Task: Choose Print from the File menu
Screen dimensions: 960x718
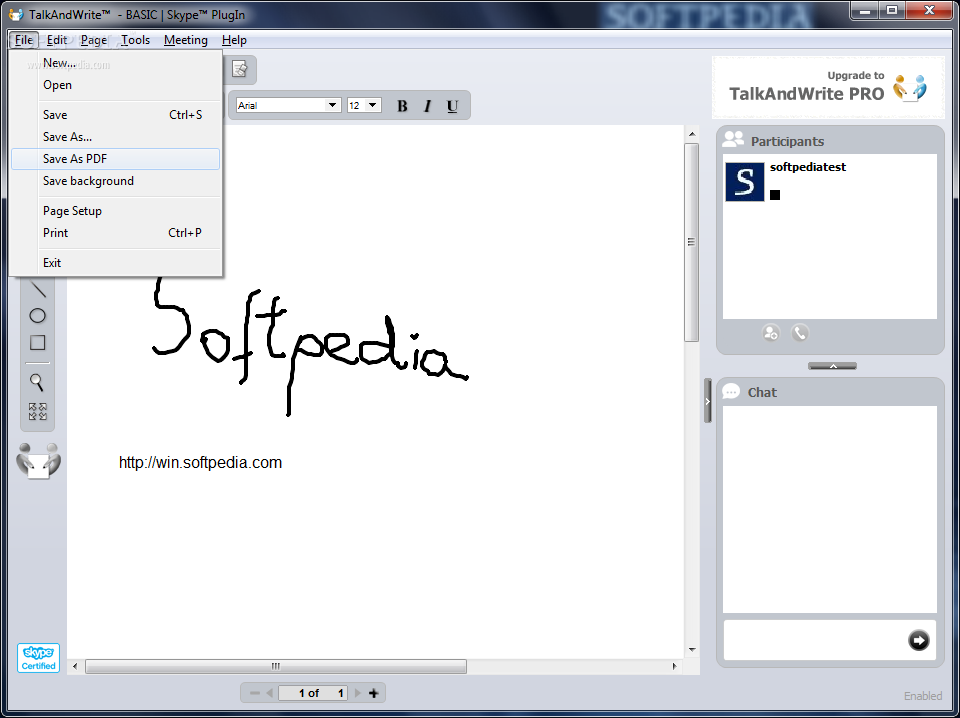Action: pos(115,233)
